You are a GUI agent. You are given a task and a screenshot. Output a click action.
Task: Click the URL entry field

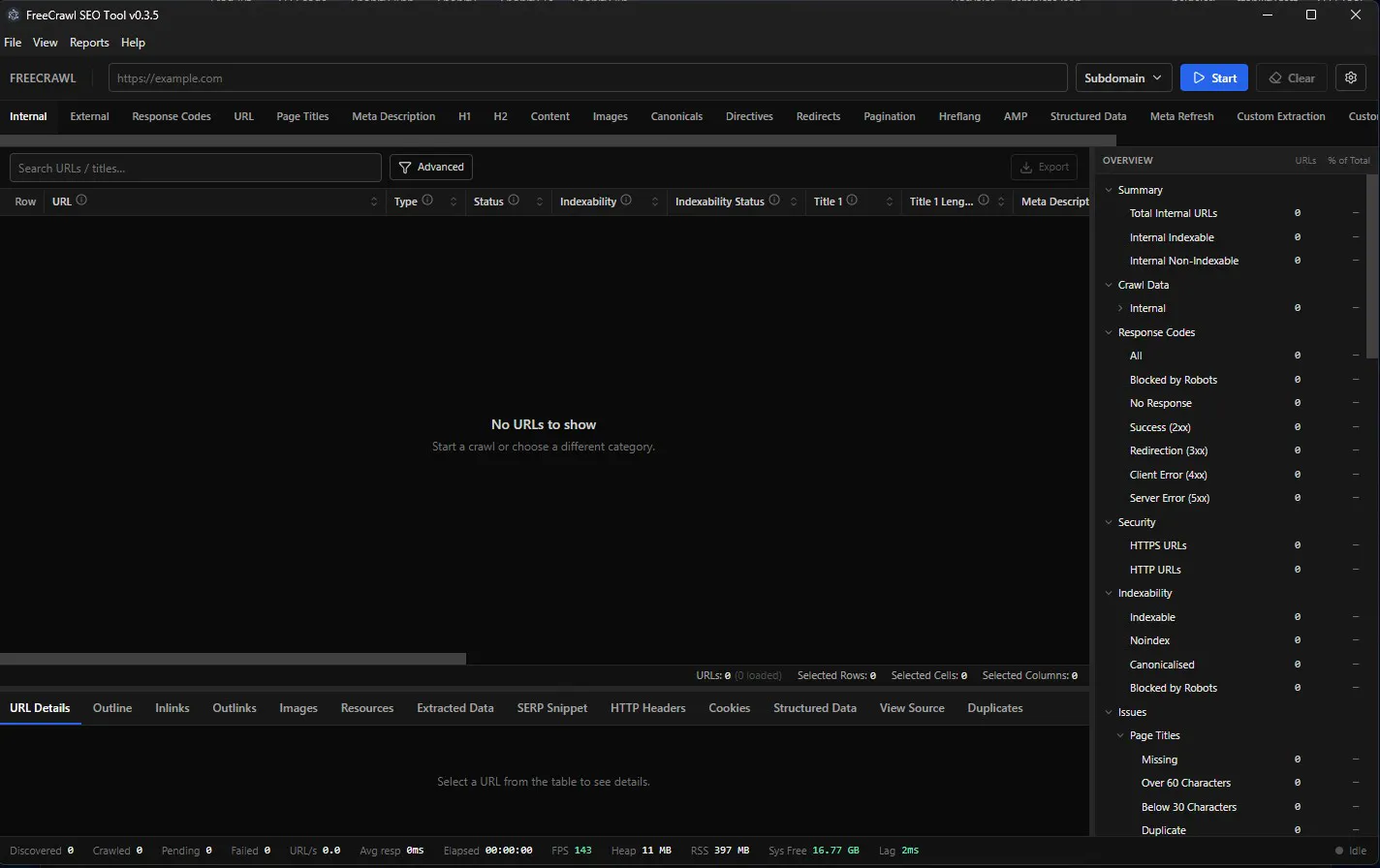click(588, 77)
